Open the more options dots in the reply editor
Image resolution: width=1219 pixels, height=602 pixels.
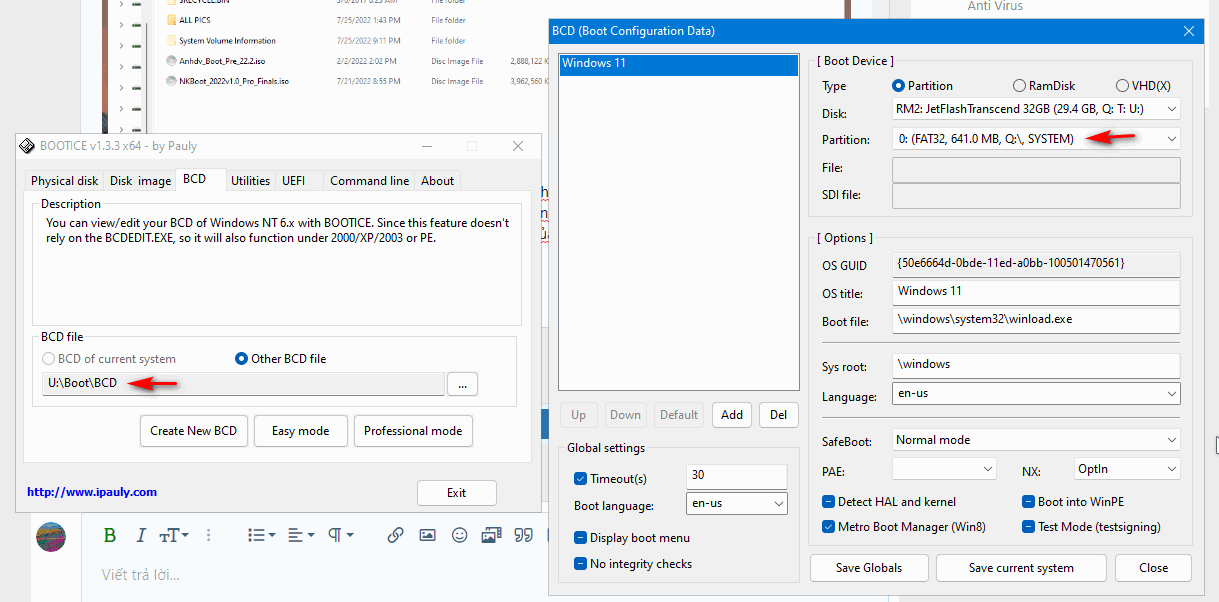pos(209,535)
